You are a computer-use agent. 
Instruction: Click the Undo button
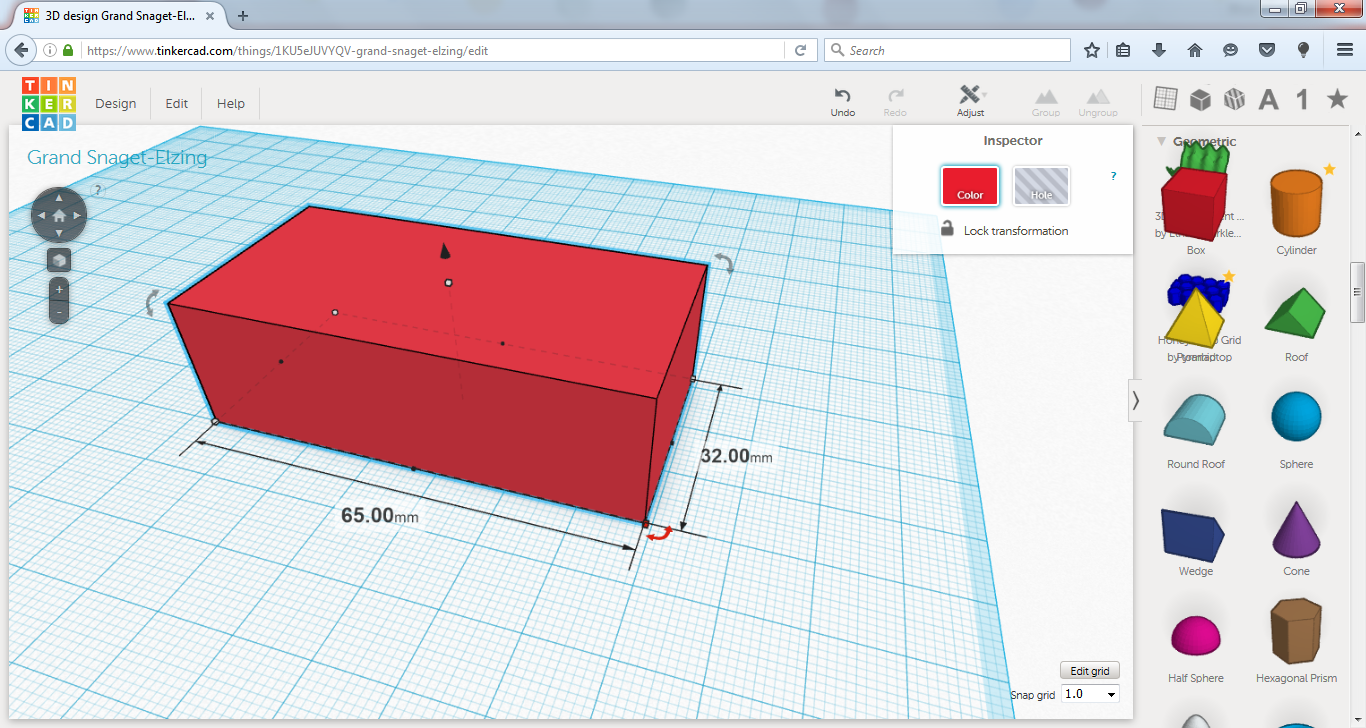point(843,102)
